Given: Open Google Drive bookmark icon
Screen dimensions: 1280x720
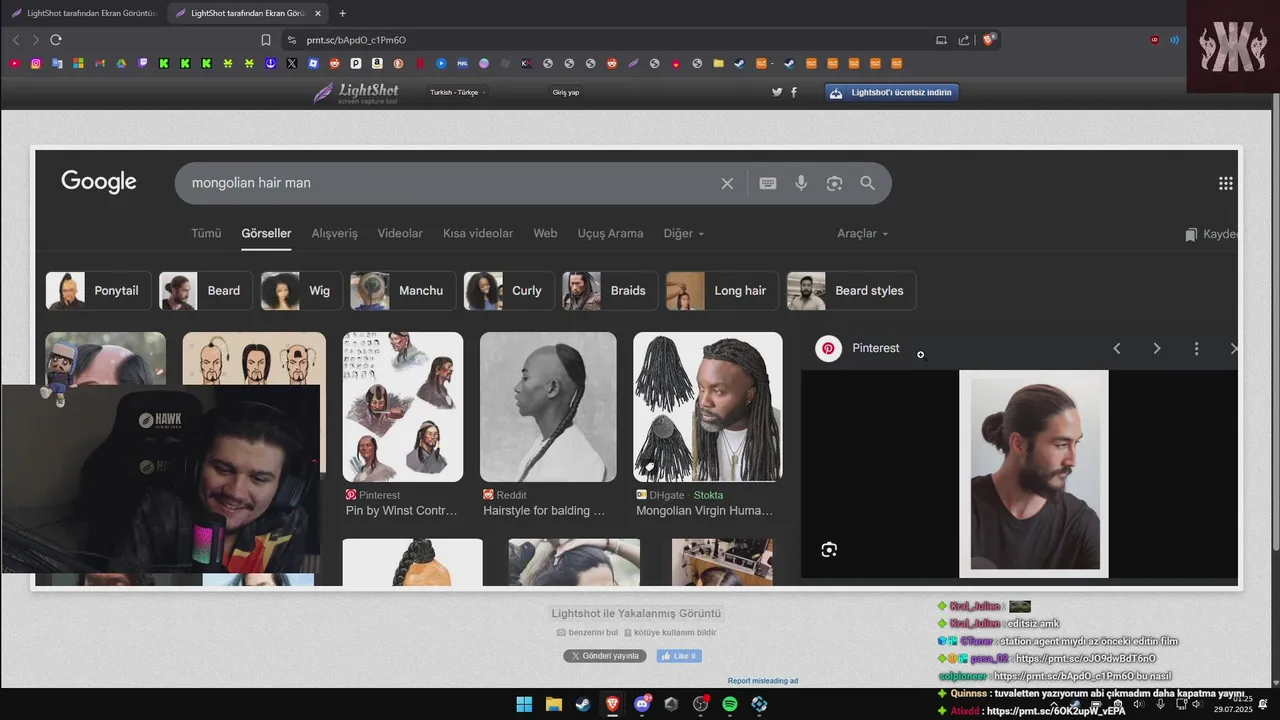Looking at the screenshot, I should click(x=121, y=63).
